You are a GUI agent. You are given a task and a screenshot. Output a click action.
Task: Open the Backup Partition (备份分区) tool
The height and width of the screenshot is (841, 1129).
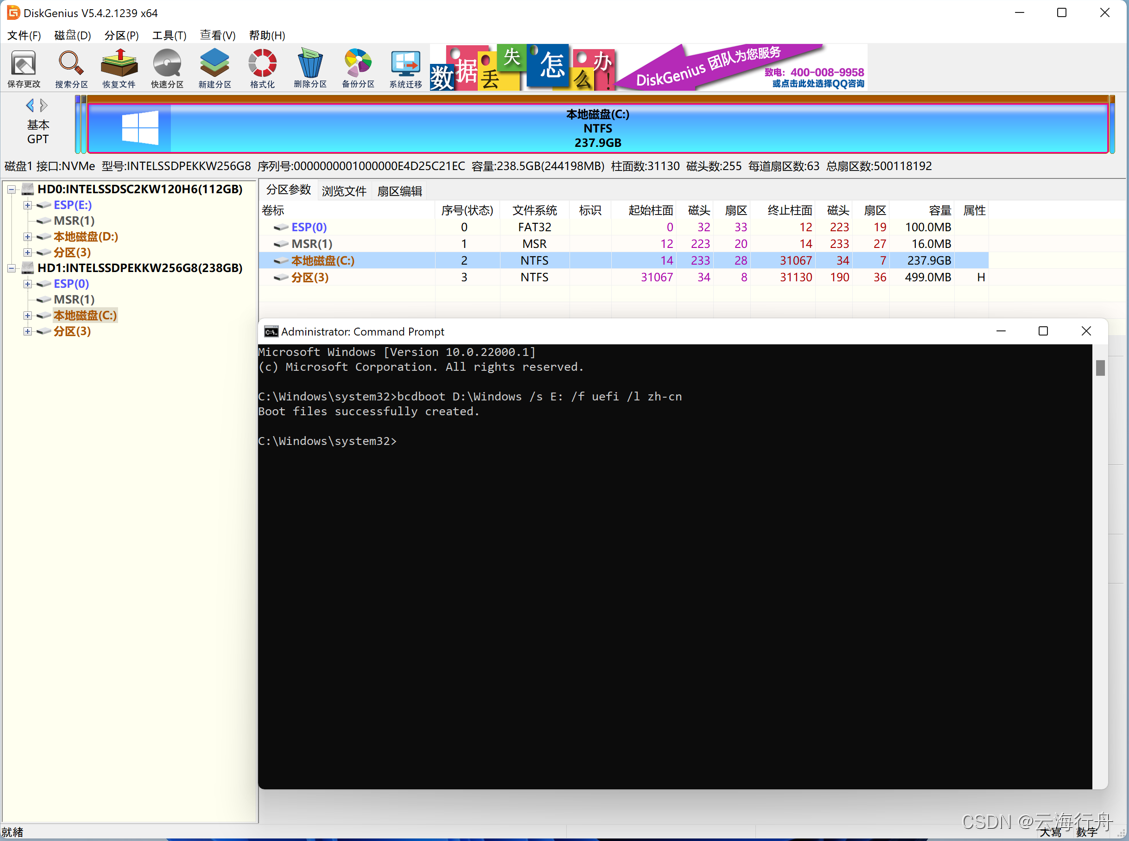tap(358, 68)
